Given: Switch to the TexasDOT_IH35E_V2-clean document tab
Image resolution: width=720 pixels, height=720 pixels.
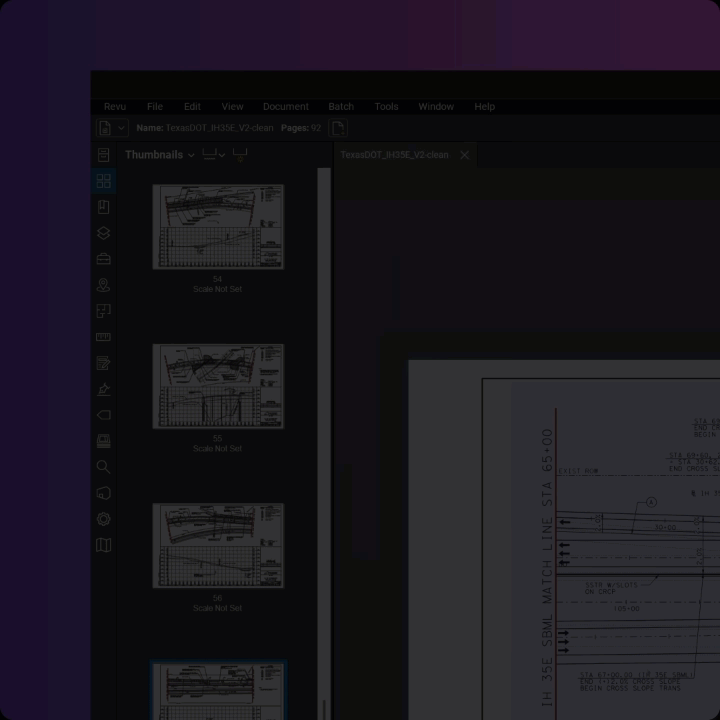Looking at the screenshot, I should (394, 155).
